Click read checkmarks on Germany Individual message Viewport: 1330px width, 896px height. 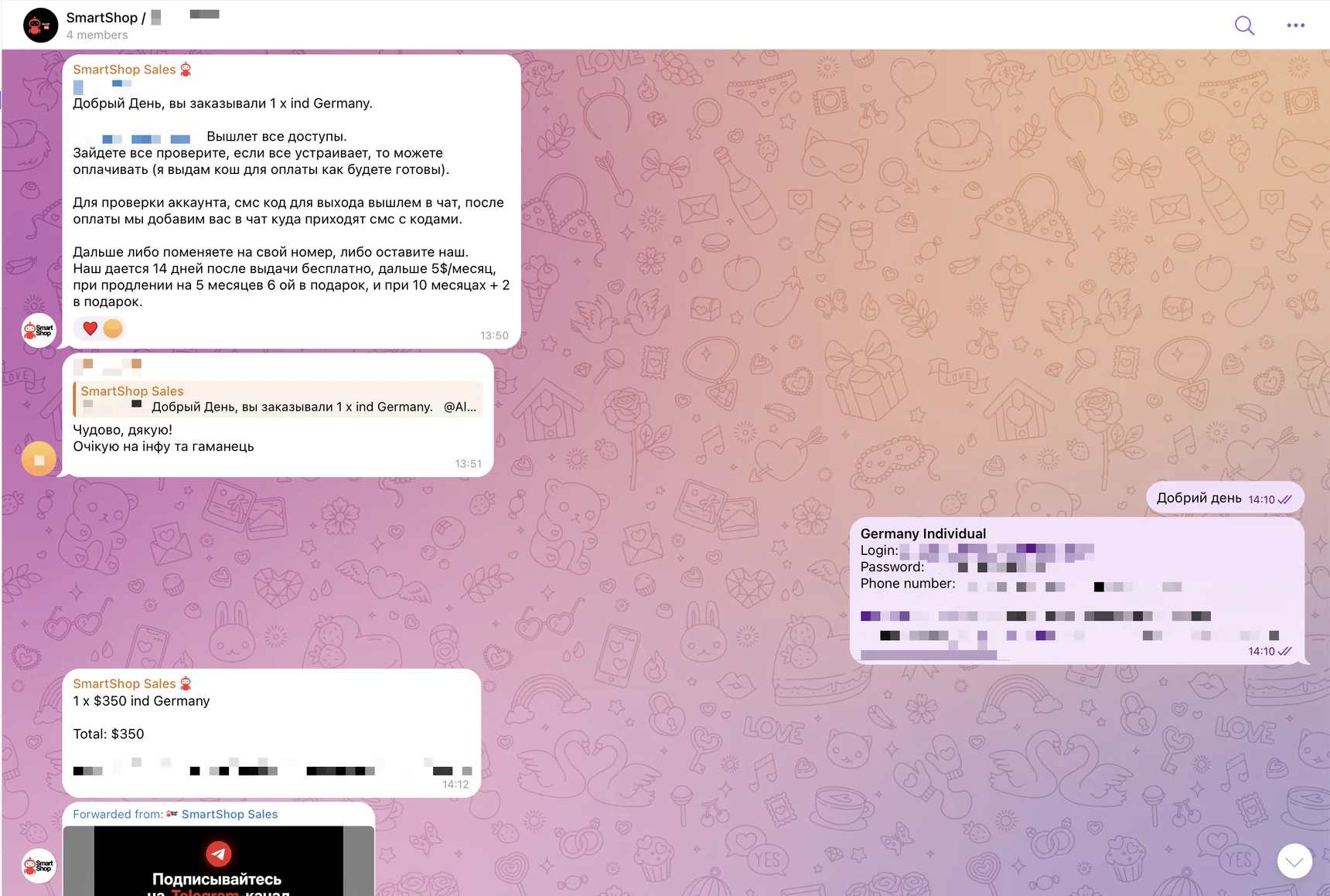point(1285,652)
